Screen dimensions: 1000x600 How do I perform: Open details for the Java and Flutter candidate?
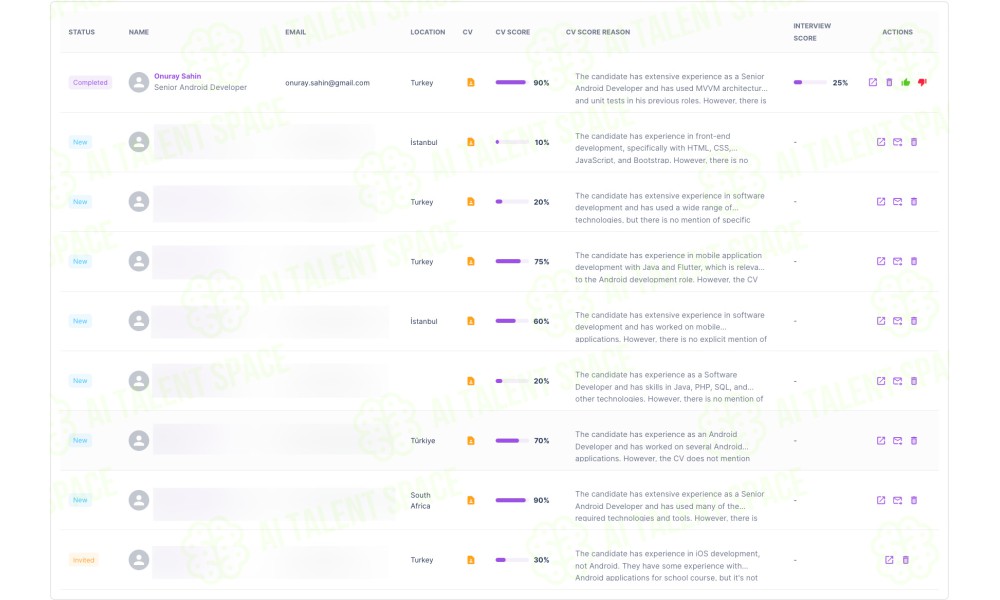coord(881,261)
